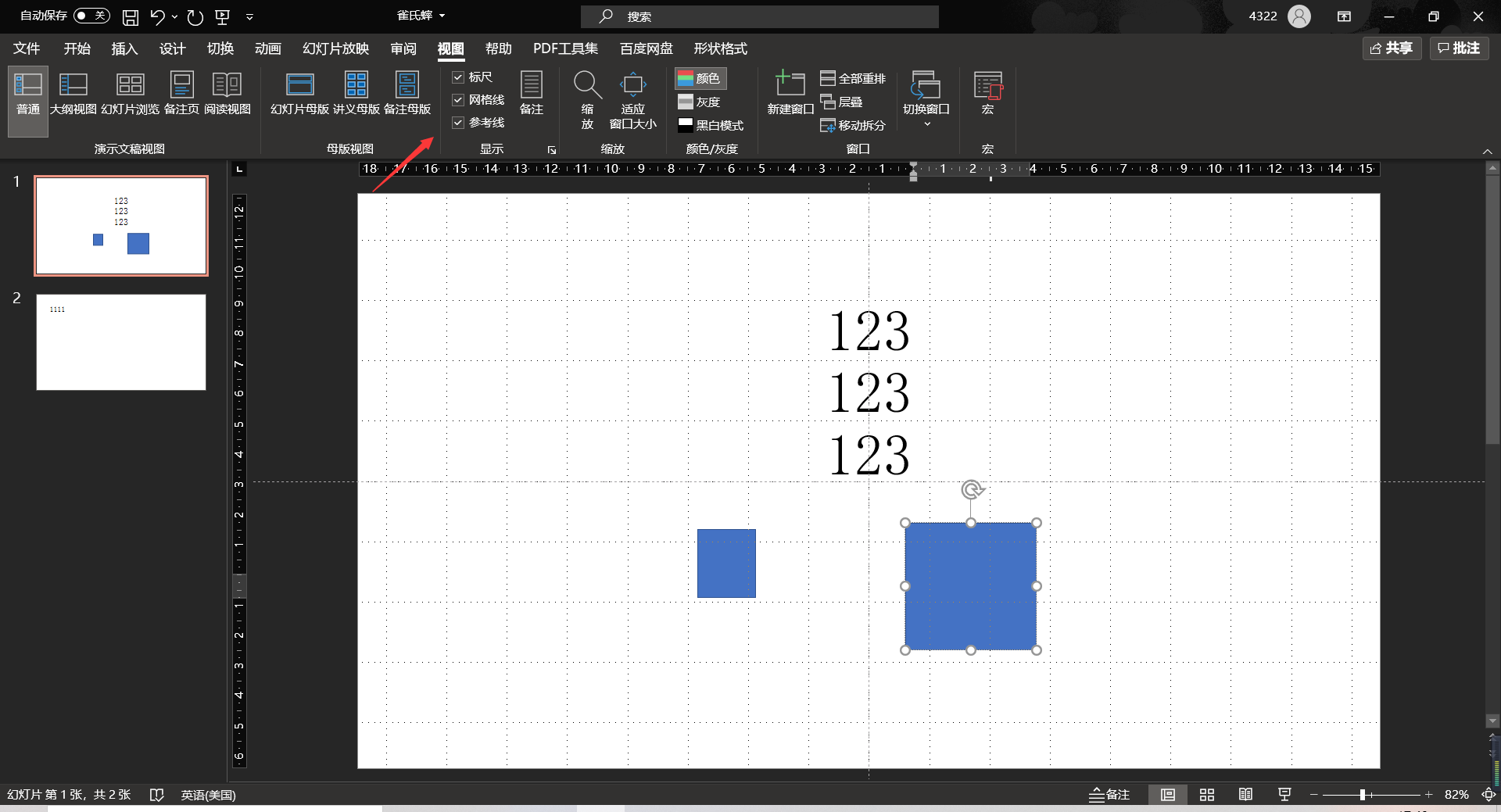
Task: Click Move Split (移动拆分)
Action: (853, 125)
